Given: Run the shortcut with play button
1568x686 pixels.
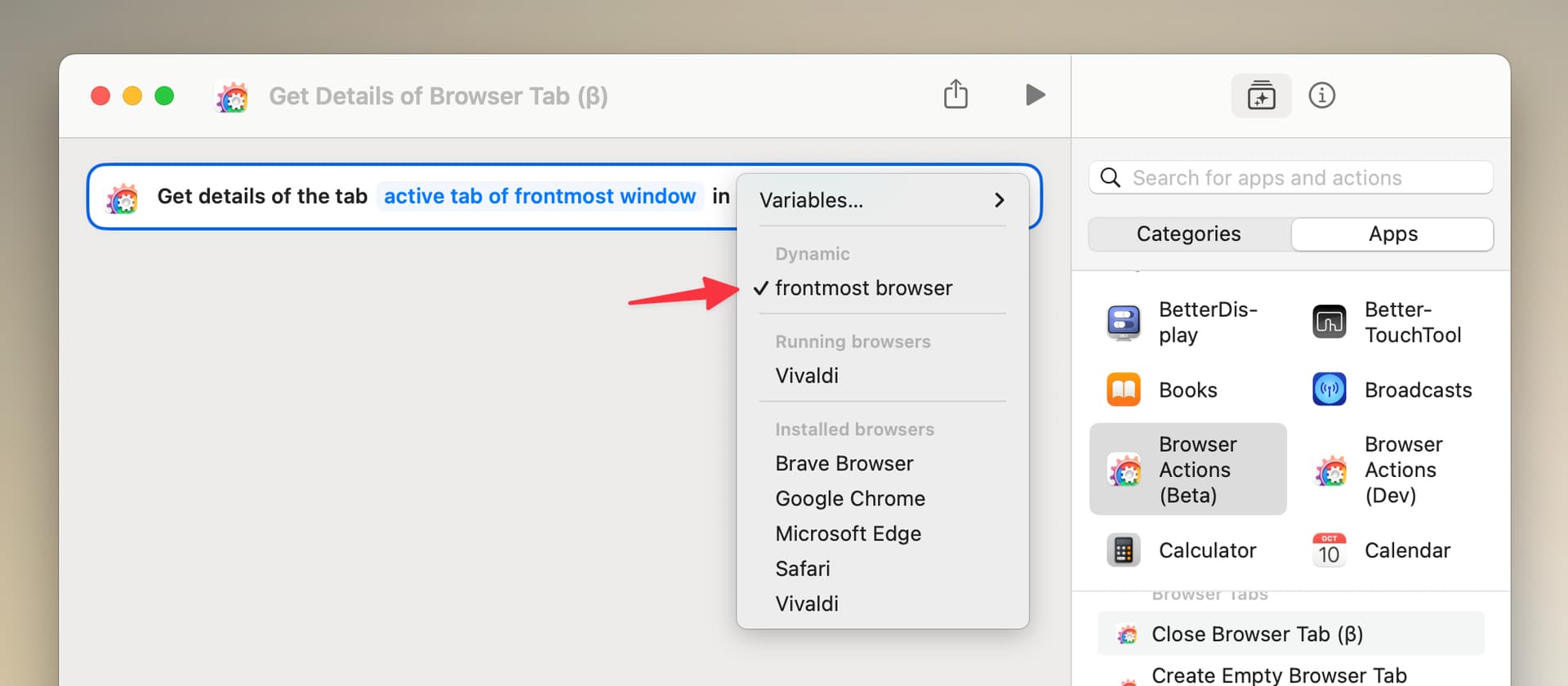Looking at the screenshot, I should [x=1035, y=95].
